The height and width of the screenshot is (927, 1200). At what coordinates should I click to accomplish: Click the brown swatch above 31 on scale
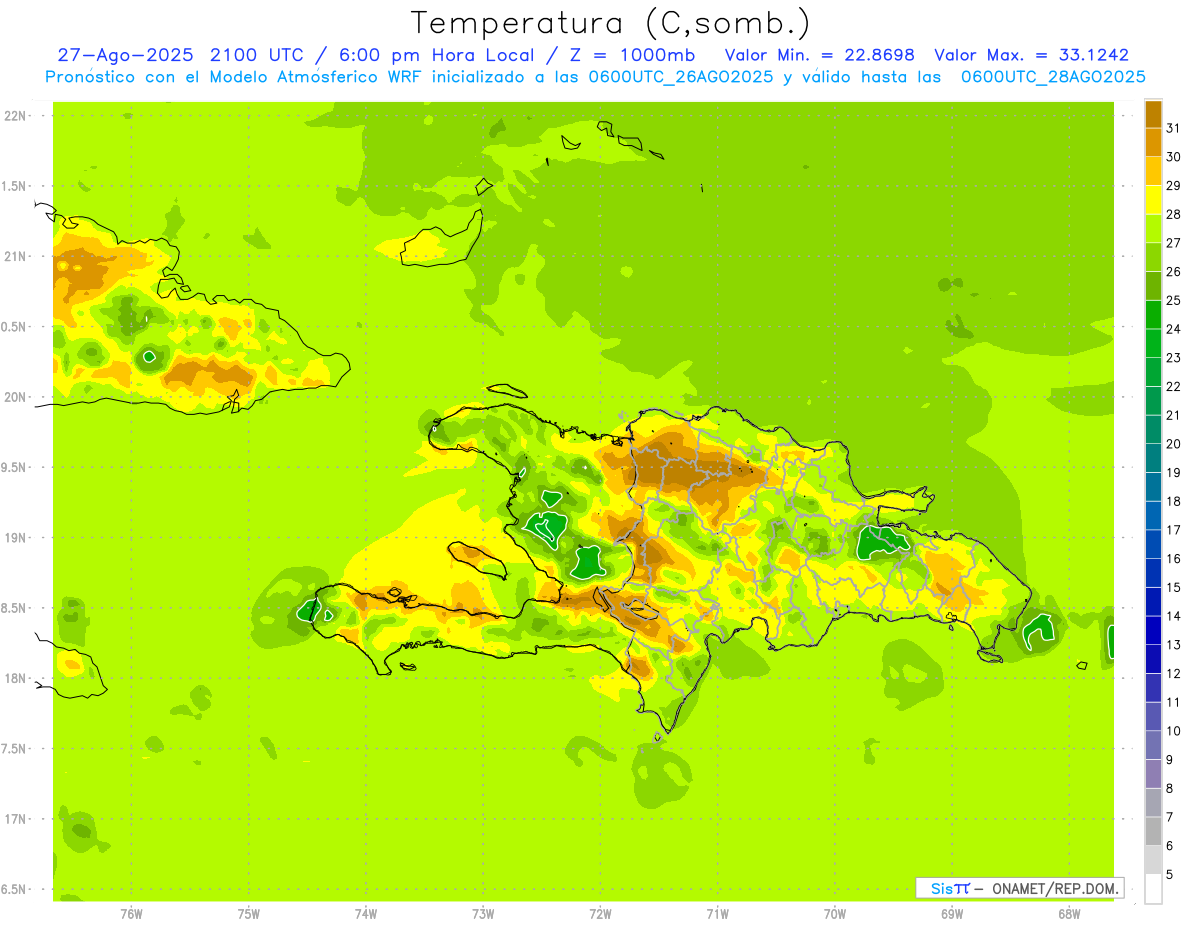pyautogui.click(x=1153, y=114)
